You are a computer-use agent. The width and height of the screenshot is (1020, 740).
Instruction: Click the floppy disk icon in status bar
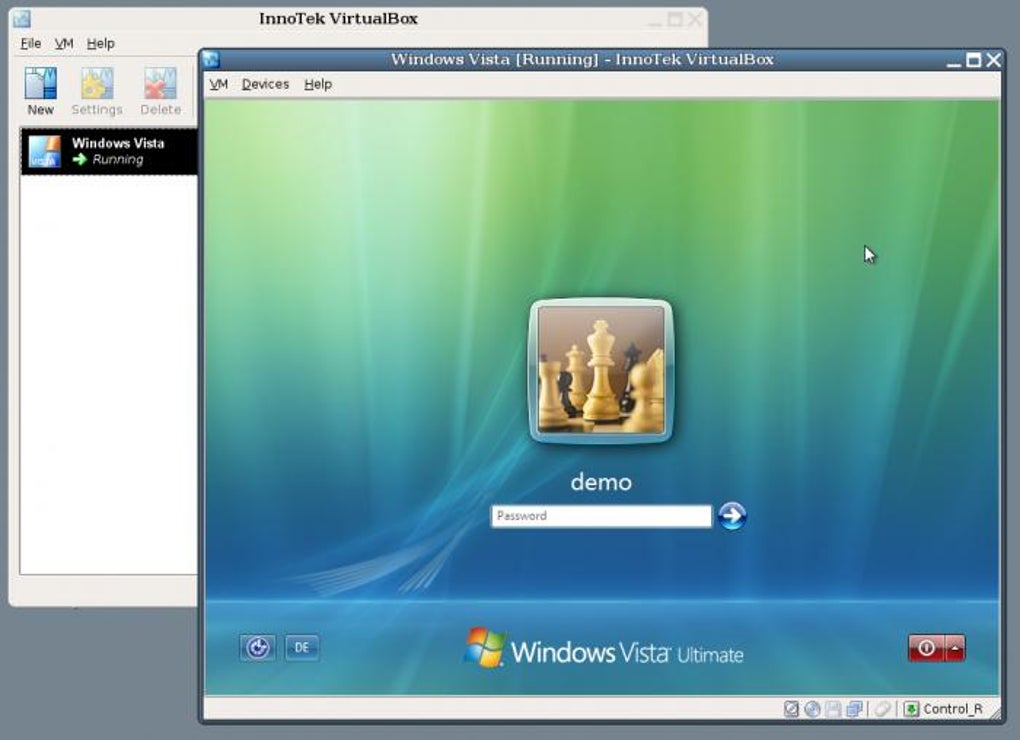pos(833,709)
